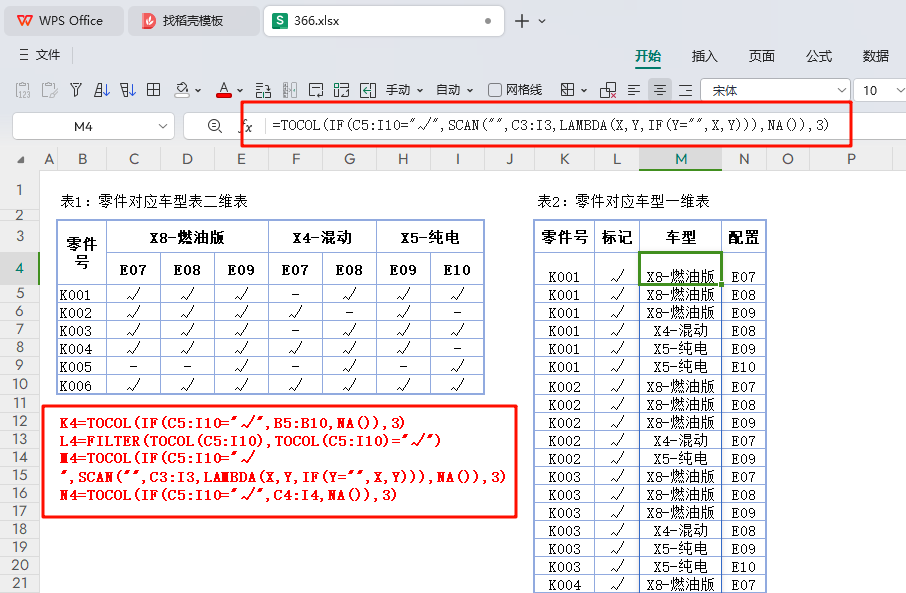Click the greyed-out split column icon

coord(289,90)
